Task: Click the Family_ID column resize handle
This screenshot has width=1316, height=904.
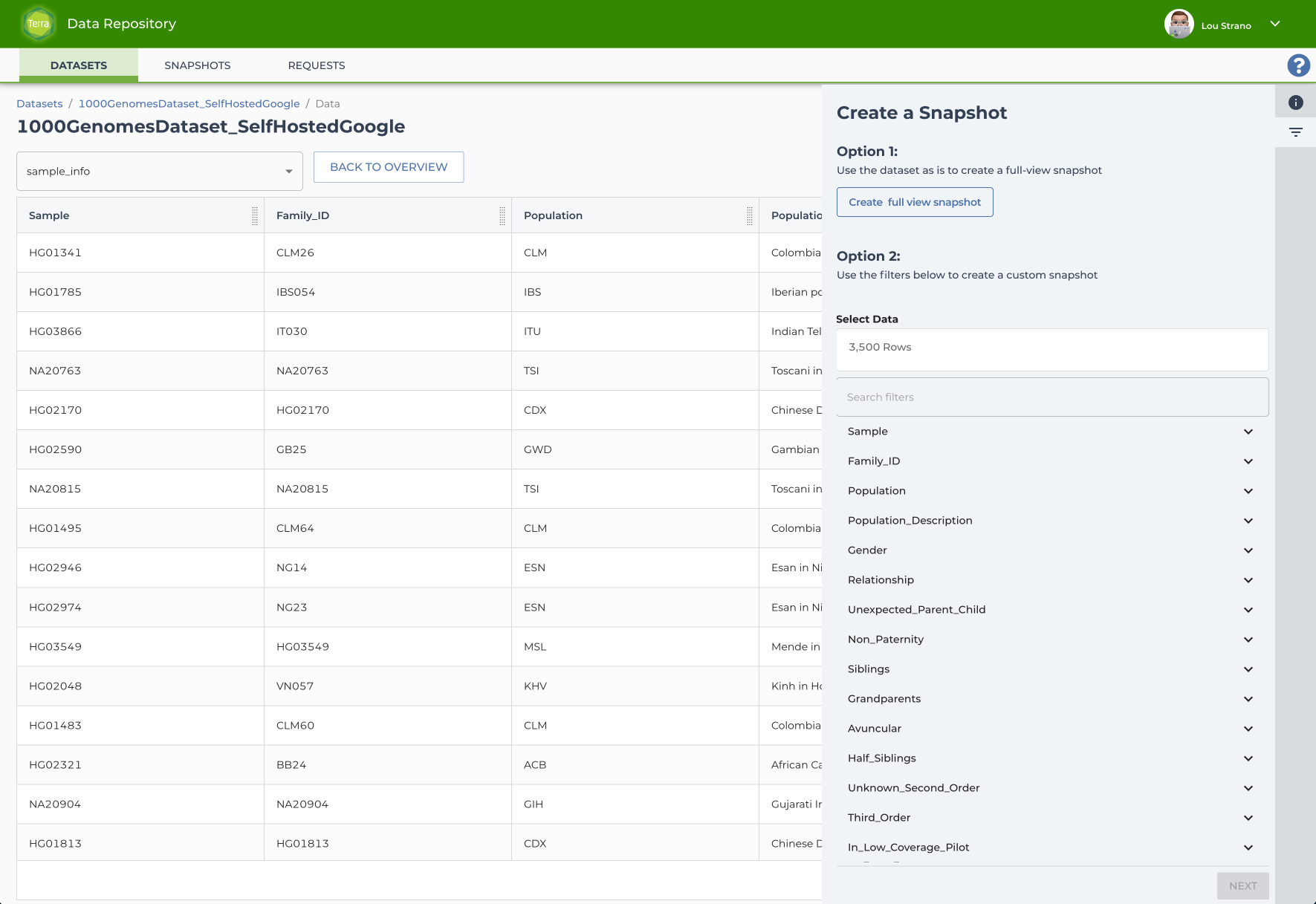Action: click(x=502, y=215)
